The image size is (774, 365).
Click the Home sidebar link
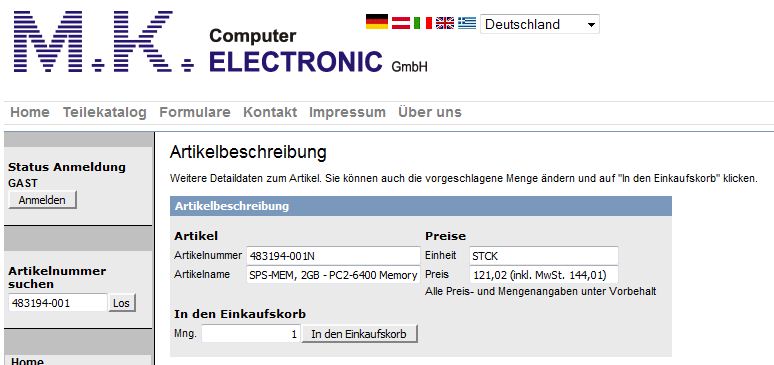pyautogui.click(x=27, y=362)
